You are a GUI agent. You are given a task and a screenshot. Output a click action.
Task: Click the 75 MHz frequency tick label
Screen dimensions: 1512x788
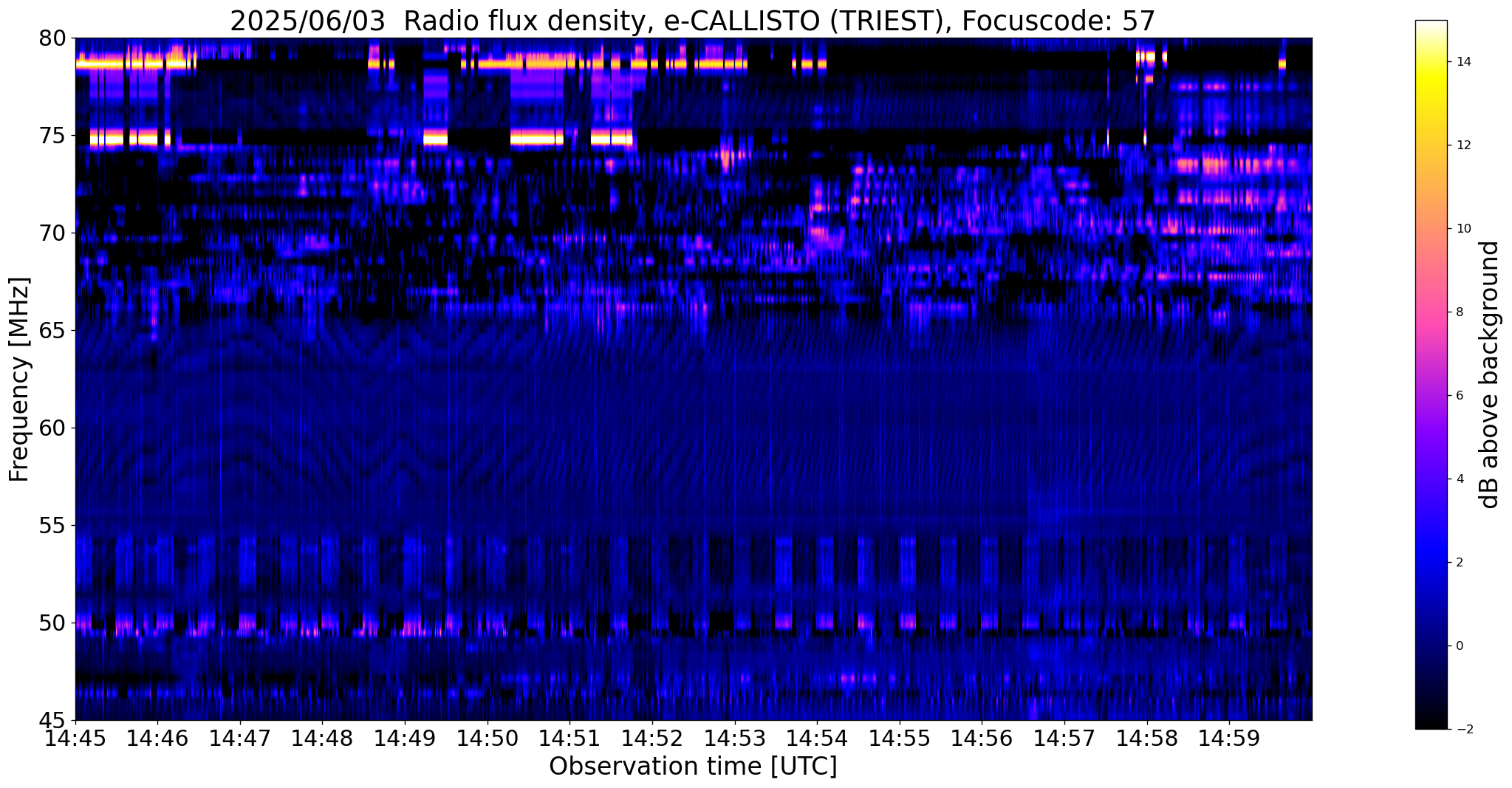pos(52,135)
